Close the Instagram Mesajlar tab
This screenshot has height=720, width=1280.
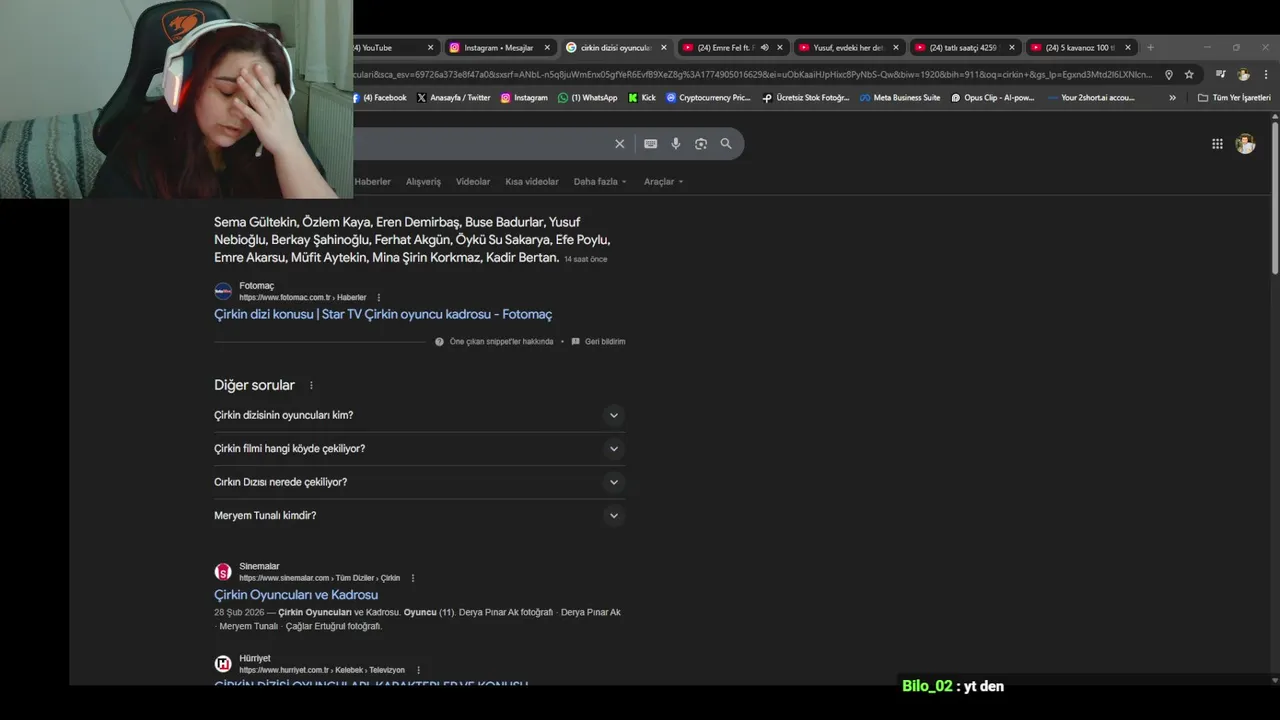coord(547,47)
